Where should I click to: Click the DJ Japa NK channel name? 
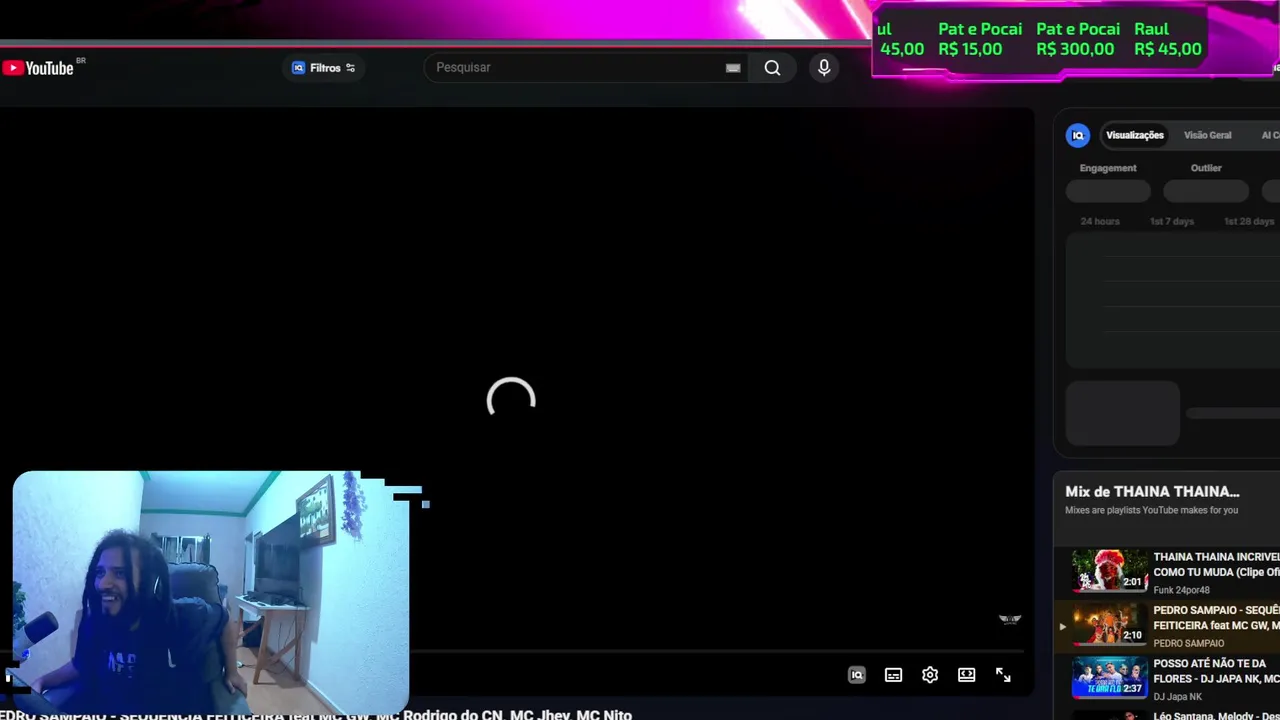pos(1178,697)
